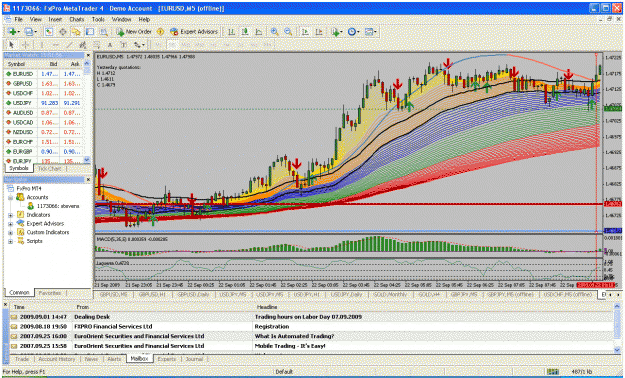The width and height of the screenshot is (625, 378).
Task: Toggle chart Auto Scroll icon
Action: click(x=305, y=32)
